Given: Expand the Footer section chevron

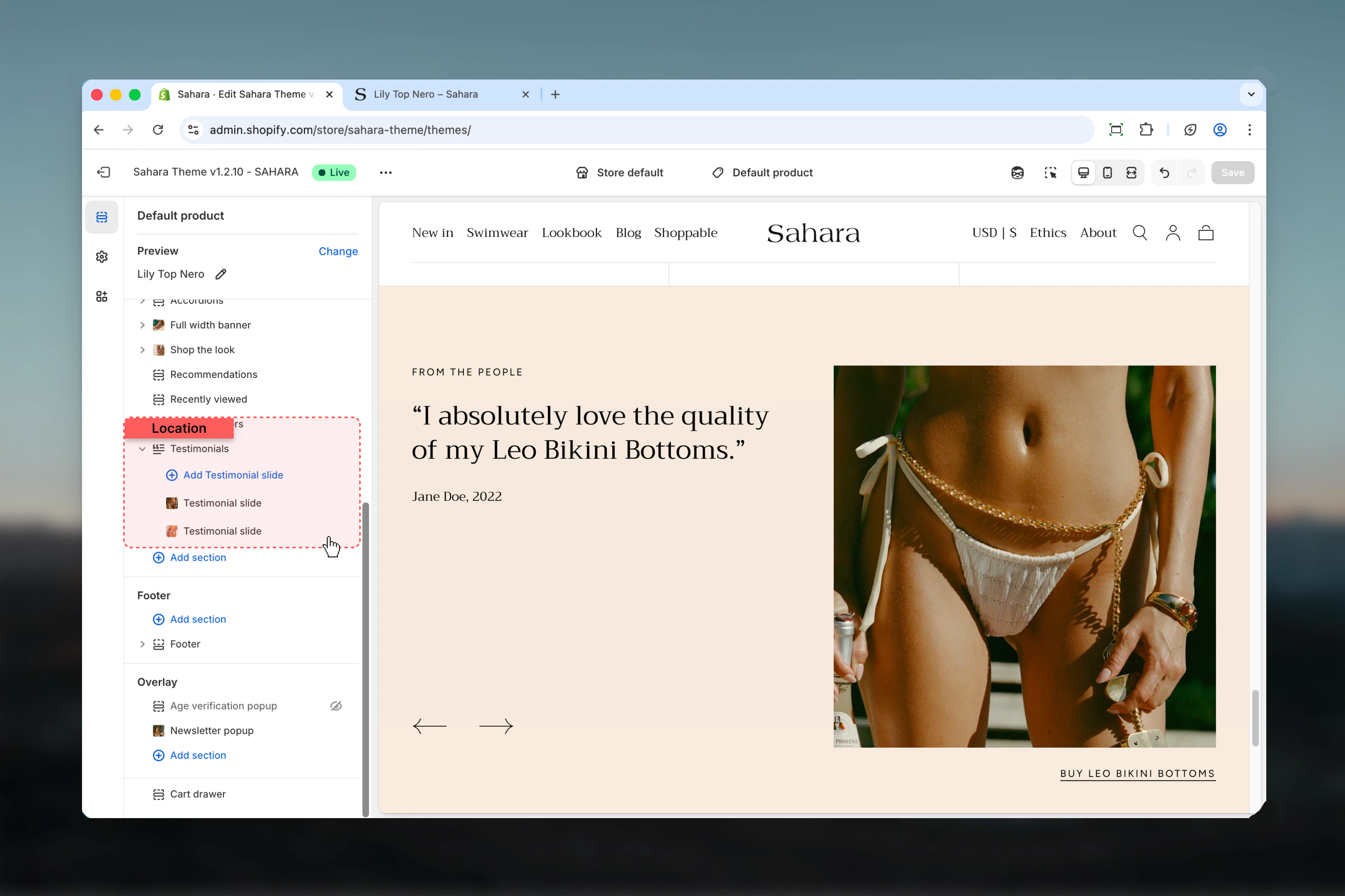Looking at the screenshot, I should tap(142, 644).
